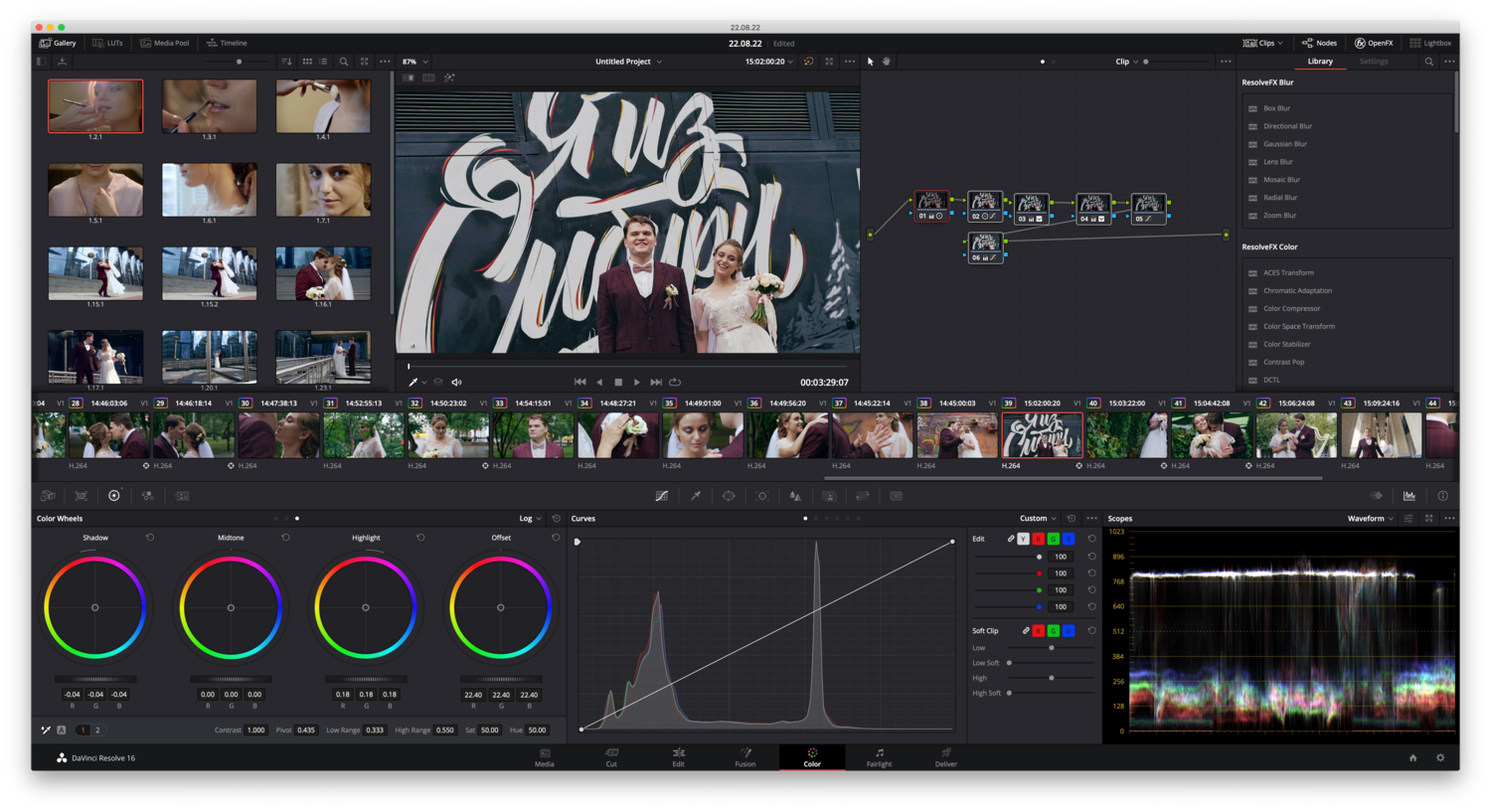
Task: Open the Curves Custom mode dropdown
Action: (1038, 519)
